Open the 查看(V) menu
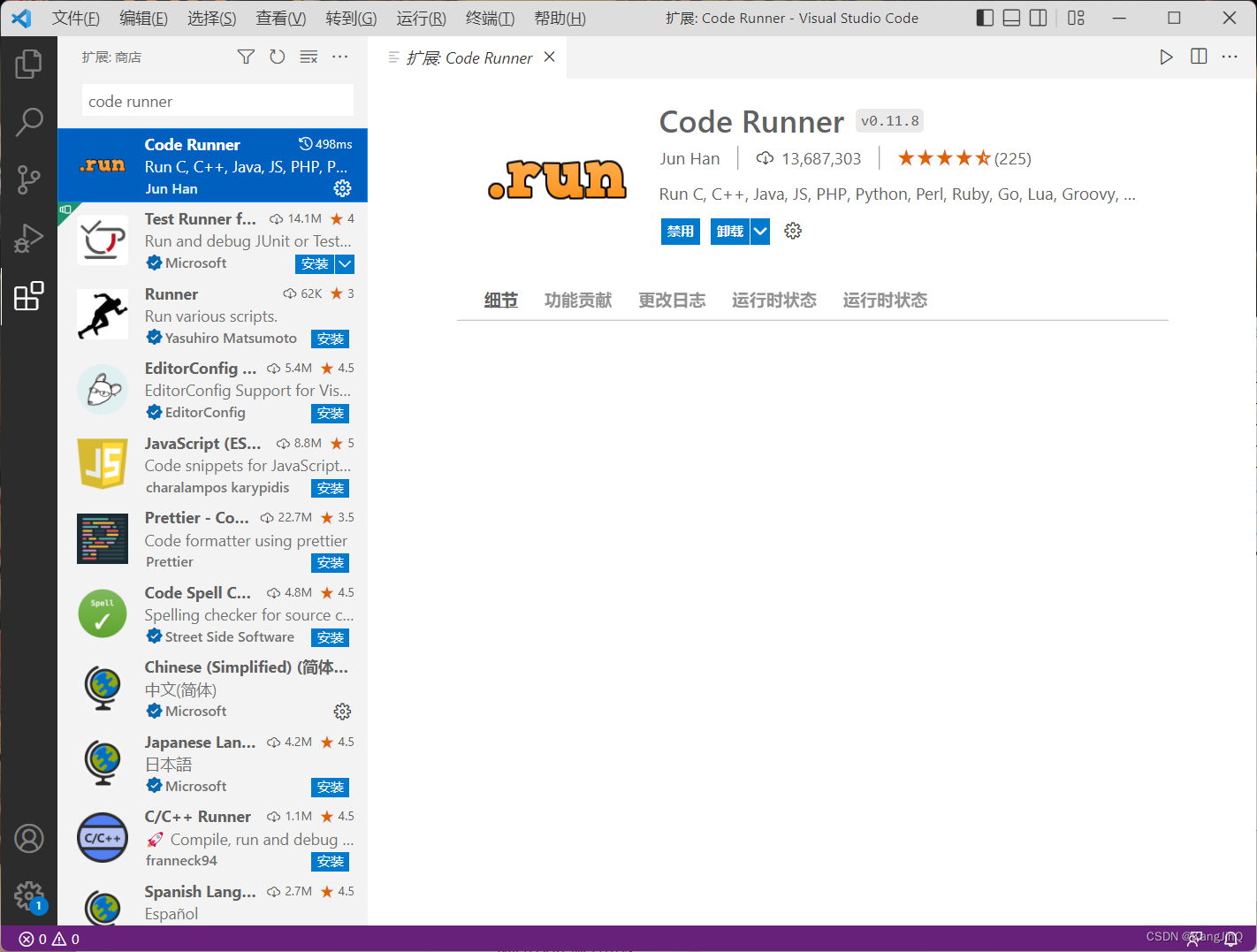 (281, 18)
